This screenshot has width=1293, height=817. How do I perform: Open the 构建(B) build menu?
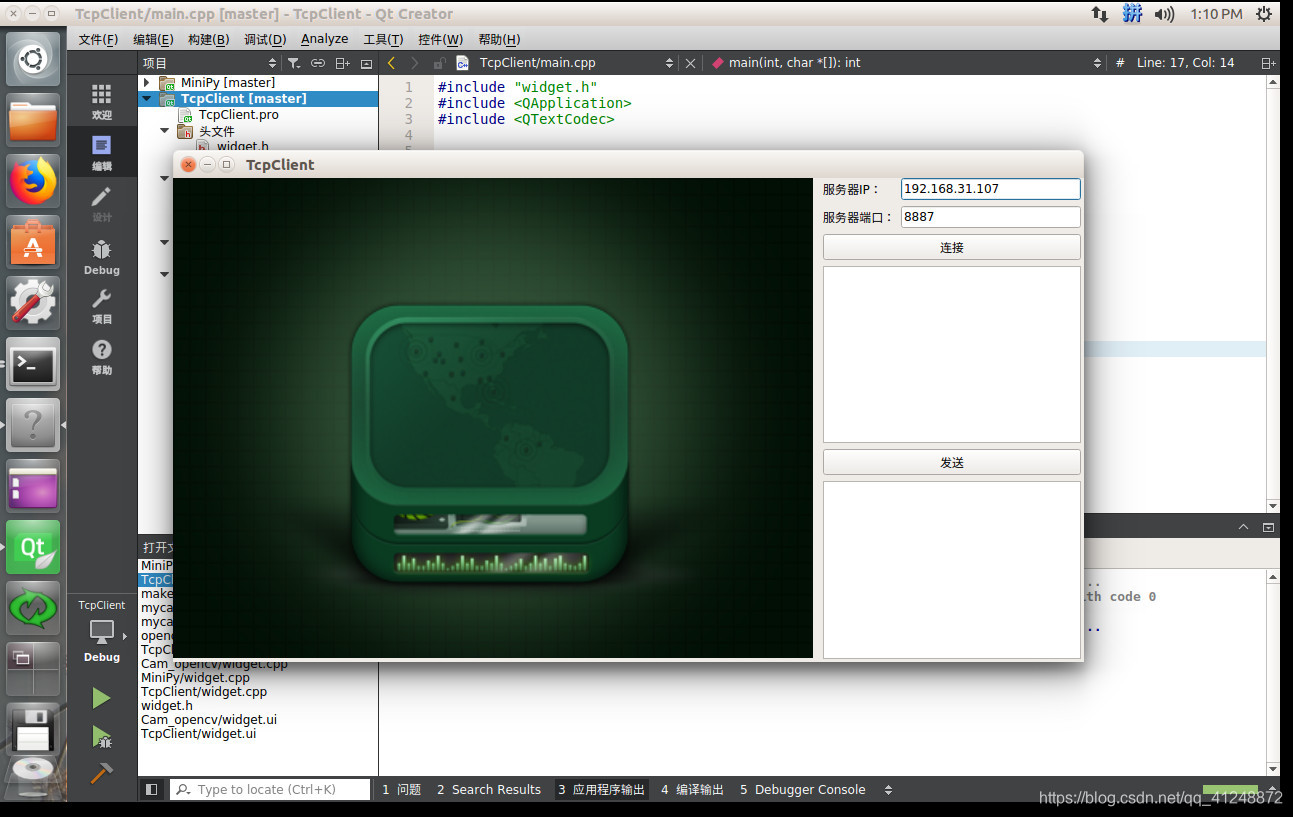[208, 39]
